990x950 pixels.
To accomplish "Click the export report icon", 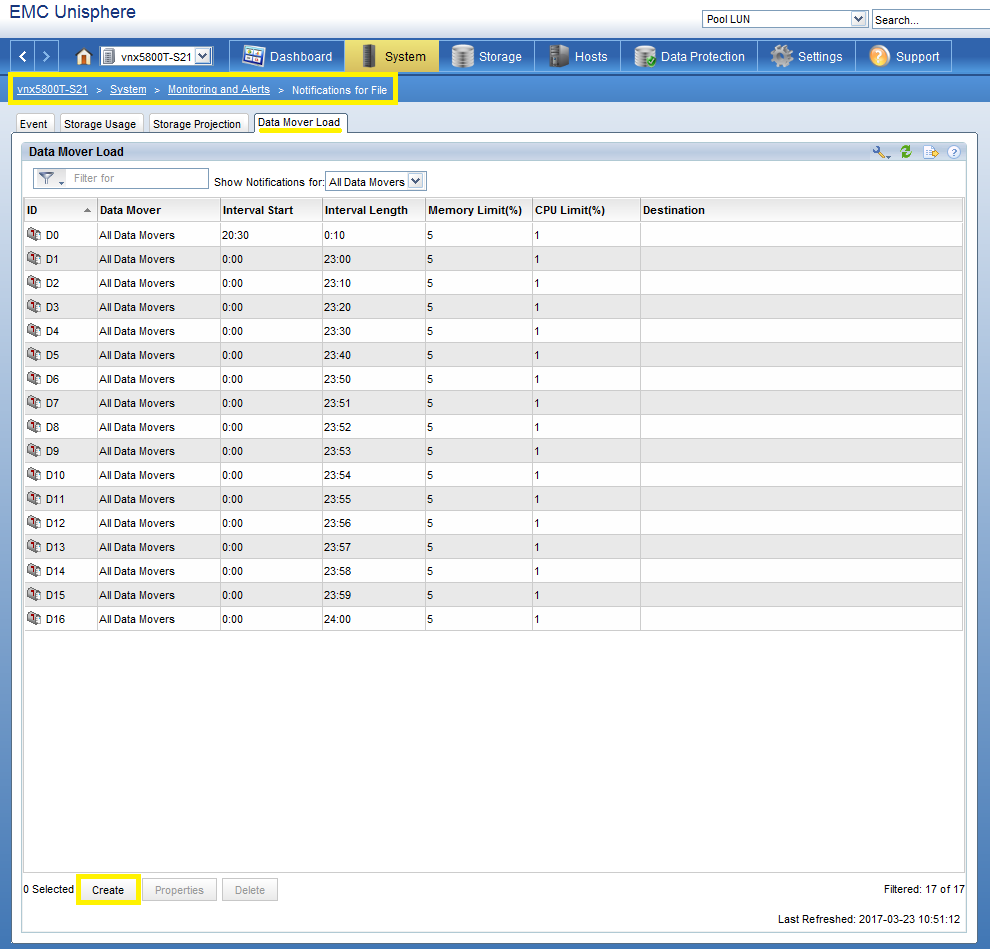I will (931, 152).
